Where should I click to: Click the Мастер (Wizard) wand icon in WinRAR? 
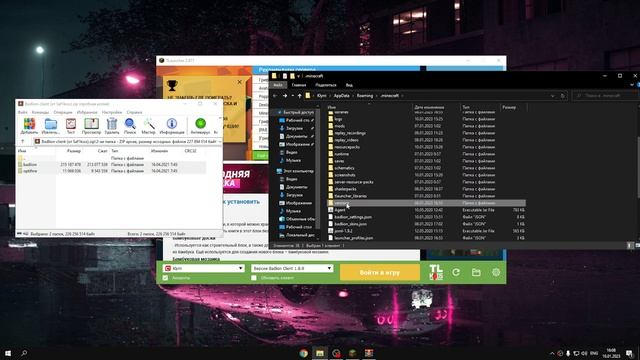point(149,124)
